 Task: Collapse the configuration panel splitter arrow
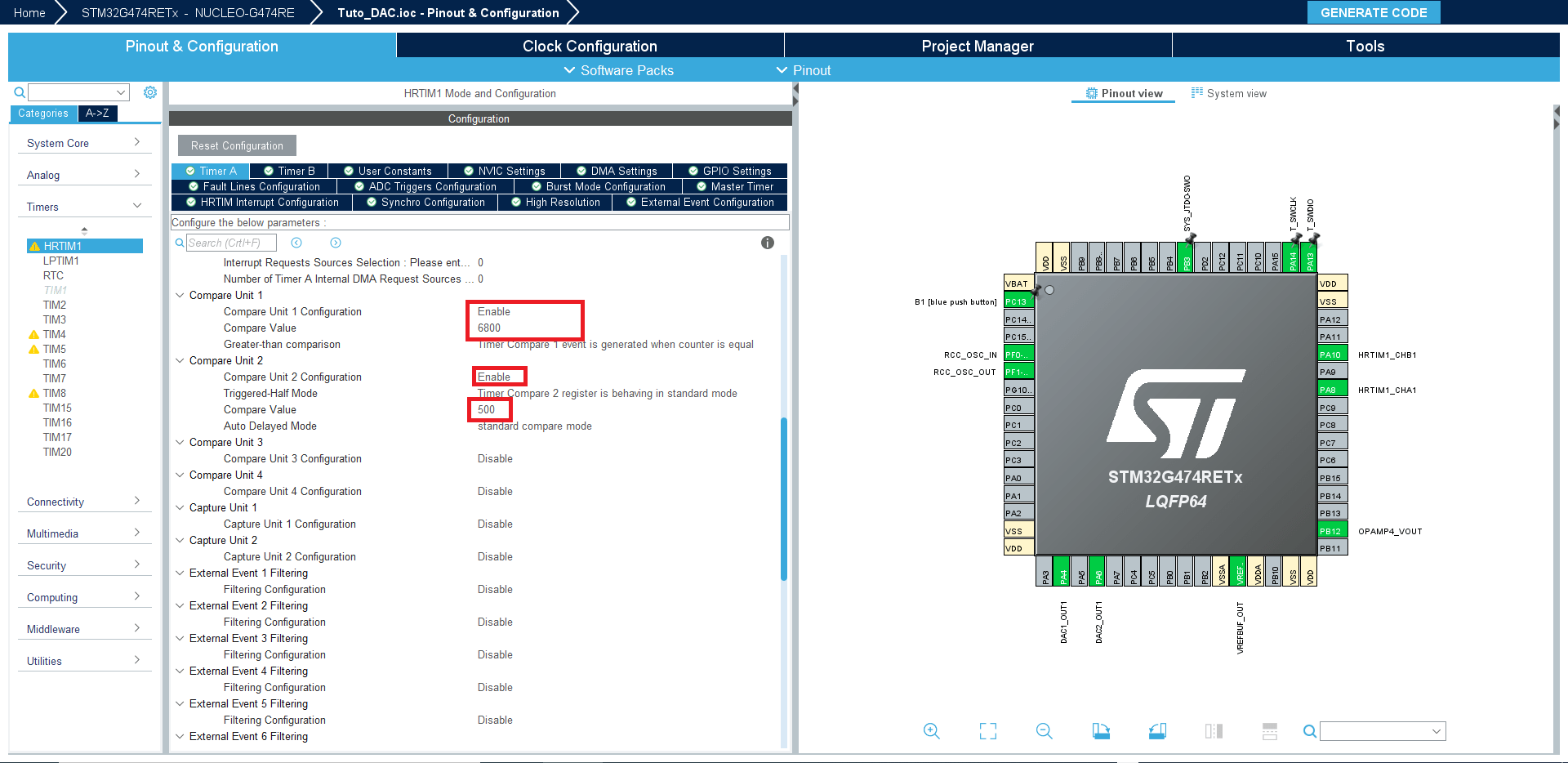[795, 89]
